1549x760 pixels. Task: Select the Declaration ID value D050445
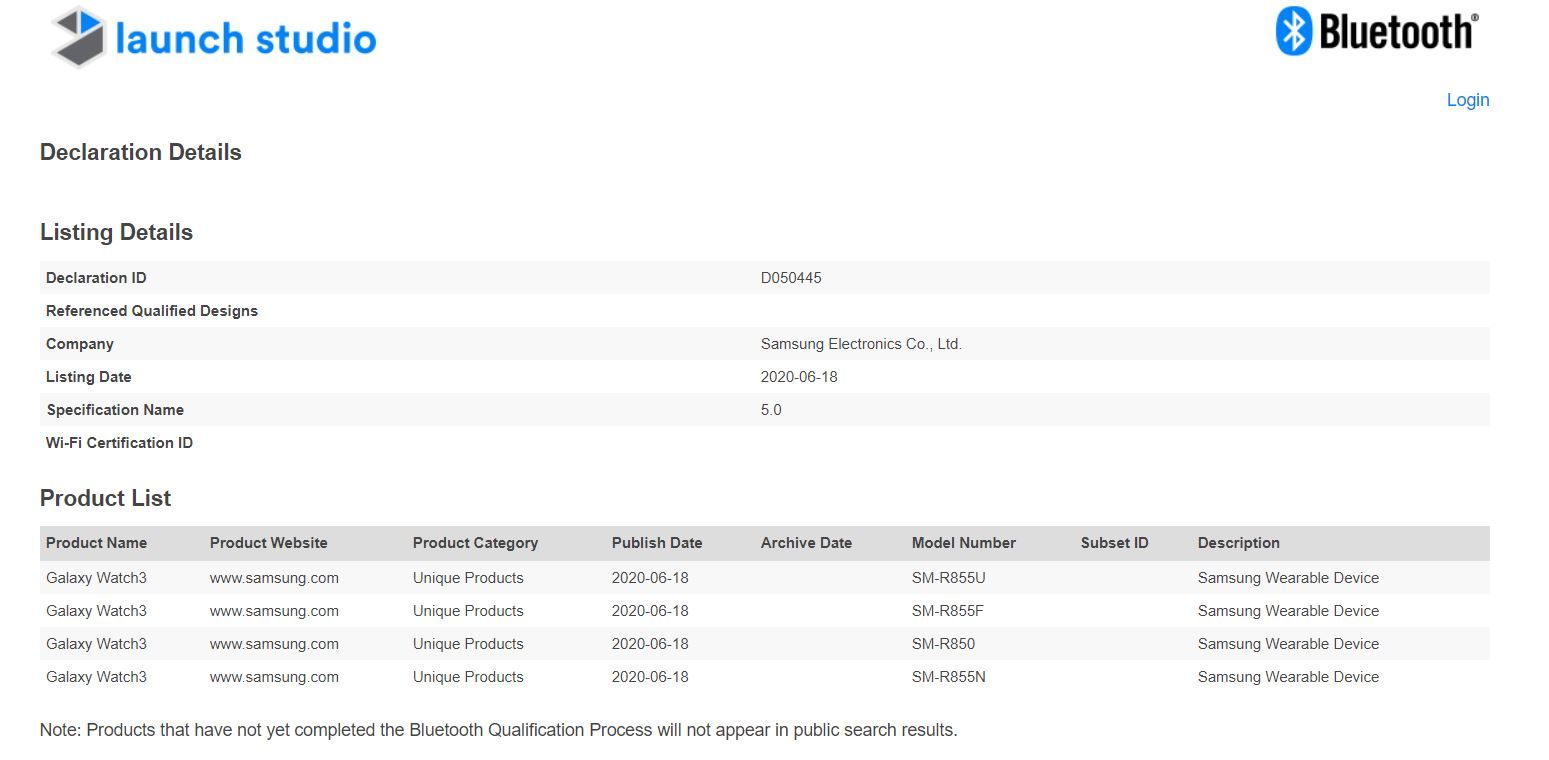(x=791, y=278)
